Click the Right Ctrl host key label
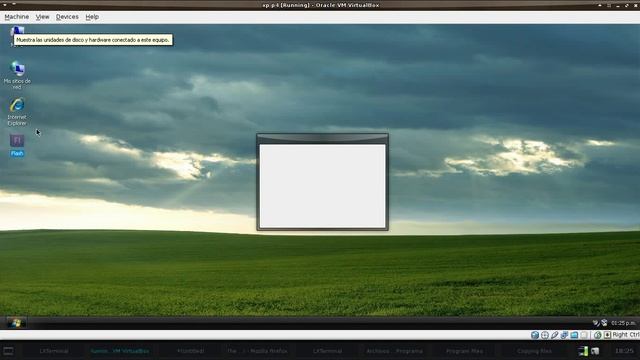Screen dimensions: 640x360 626,335
